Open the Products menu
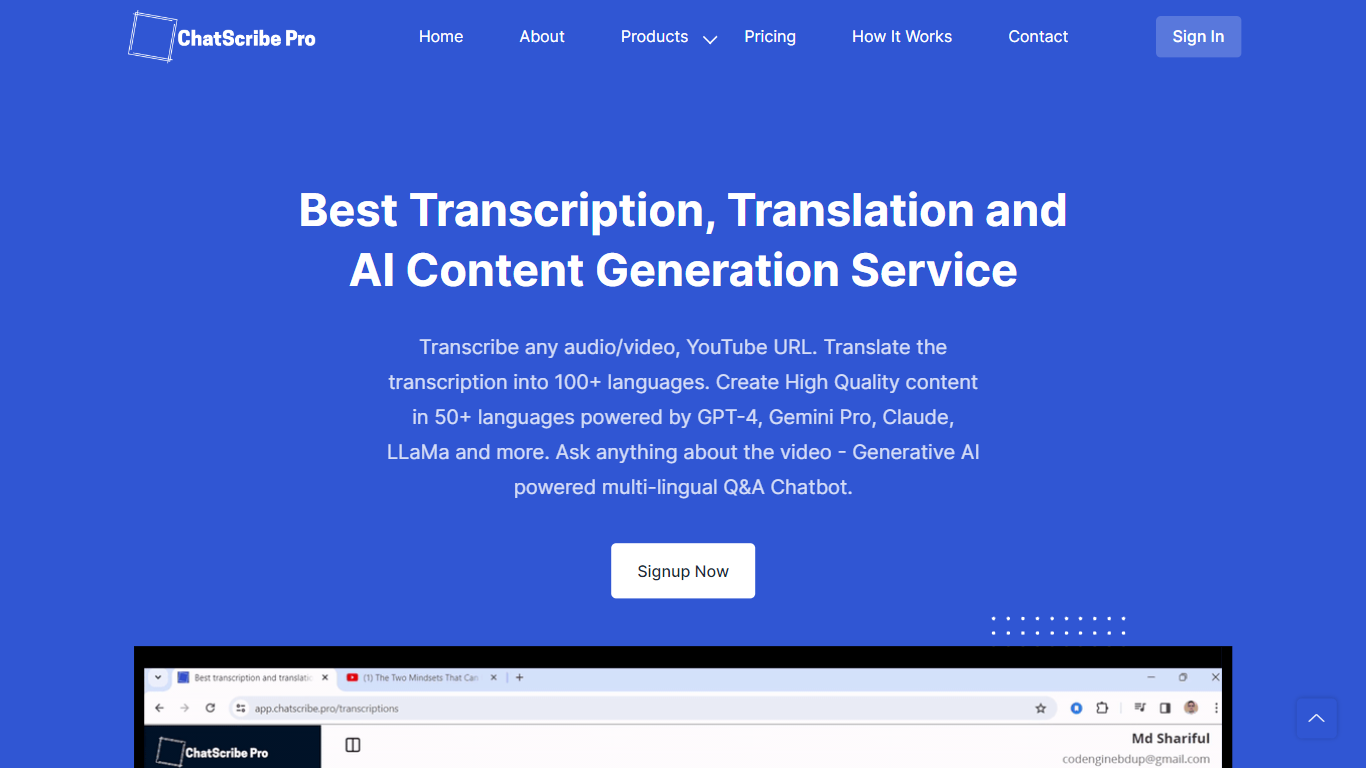This screenshot has width=1366, height=768. 654,37
